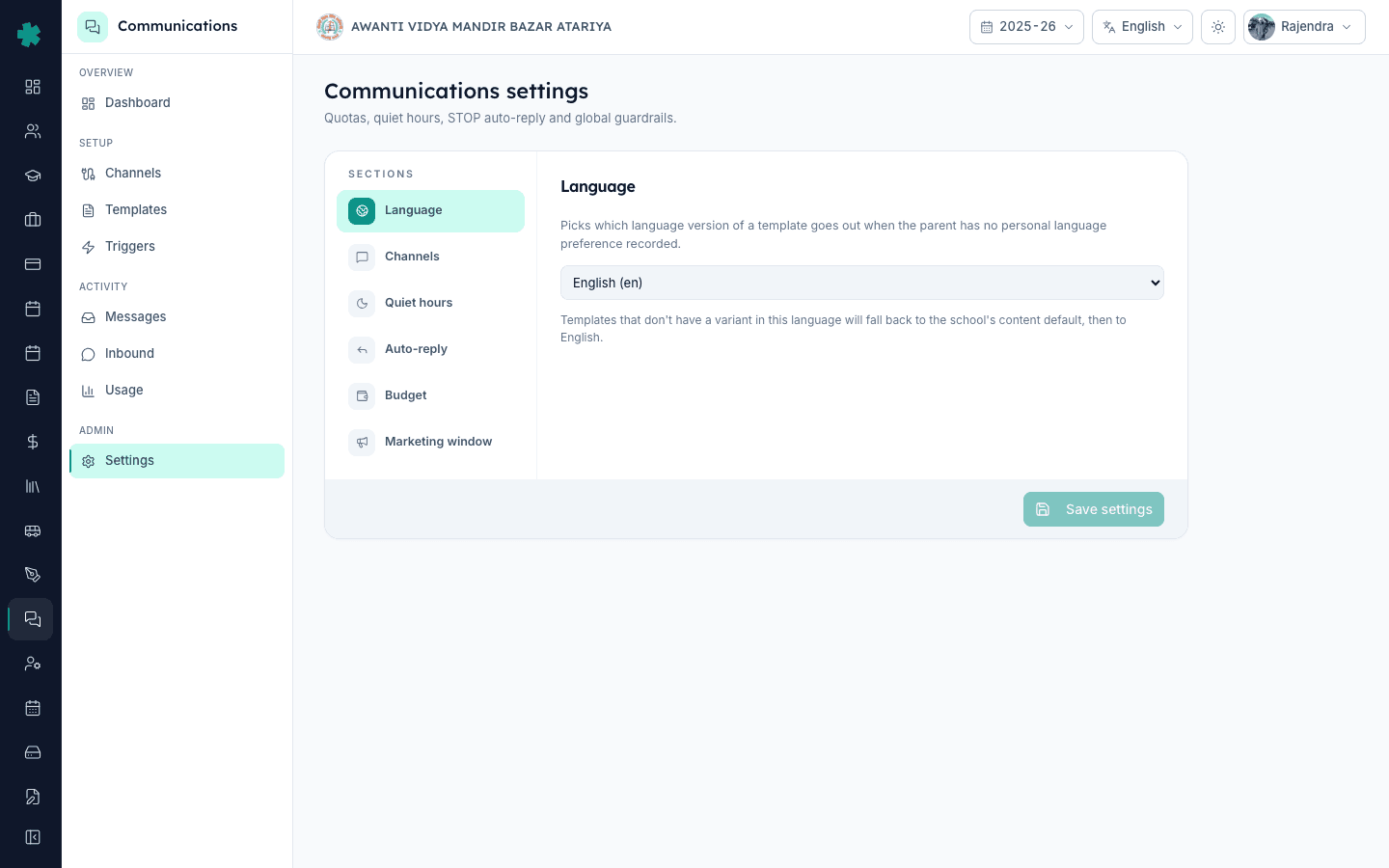The width and height of the screenshot is (1389, 868).
Task: Open the file with pen icon
Action: (33, 797)
